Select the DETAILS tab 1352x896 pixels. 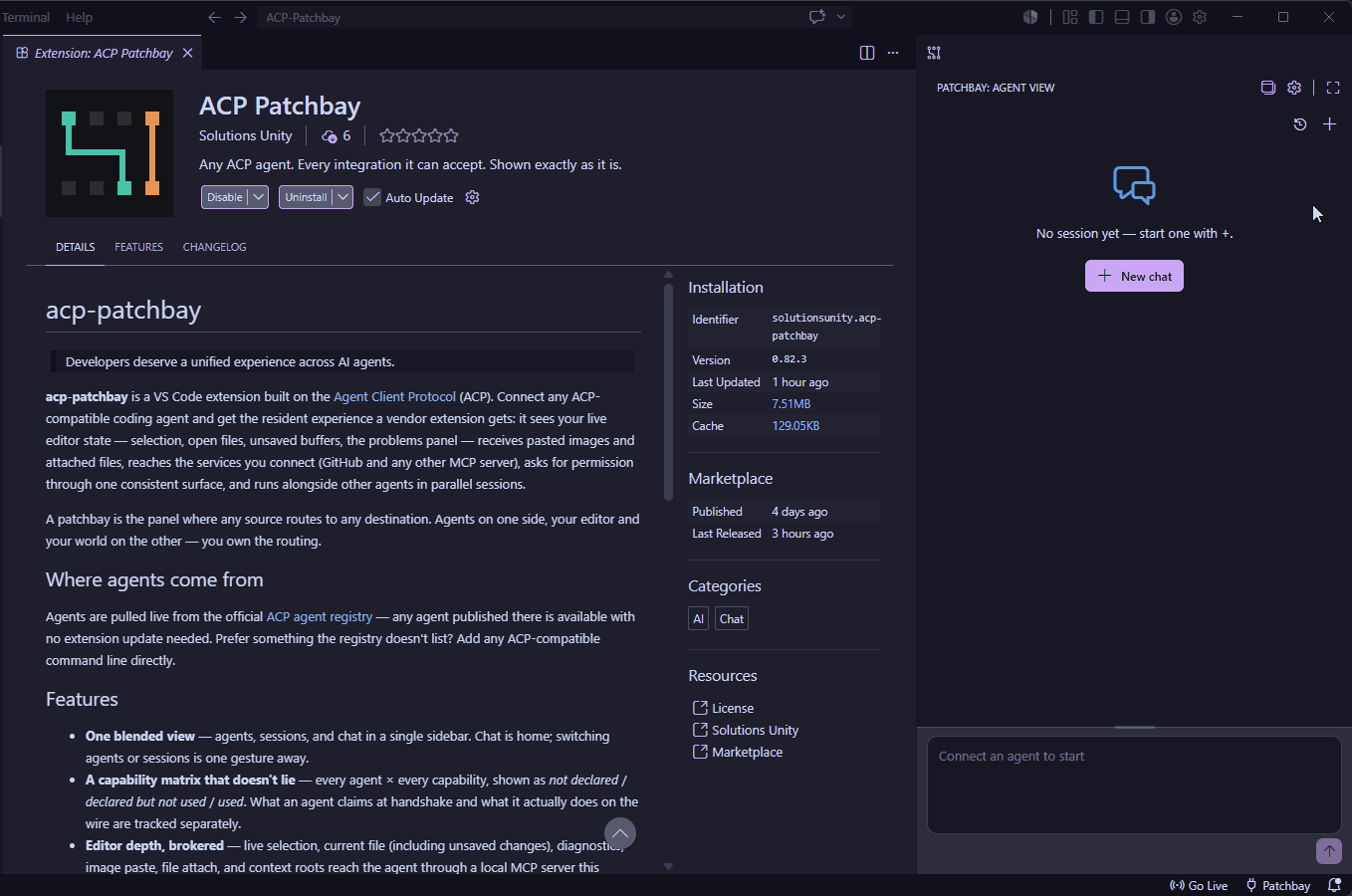[76, 247]
